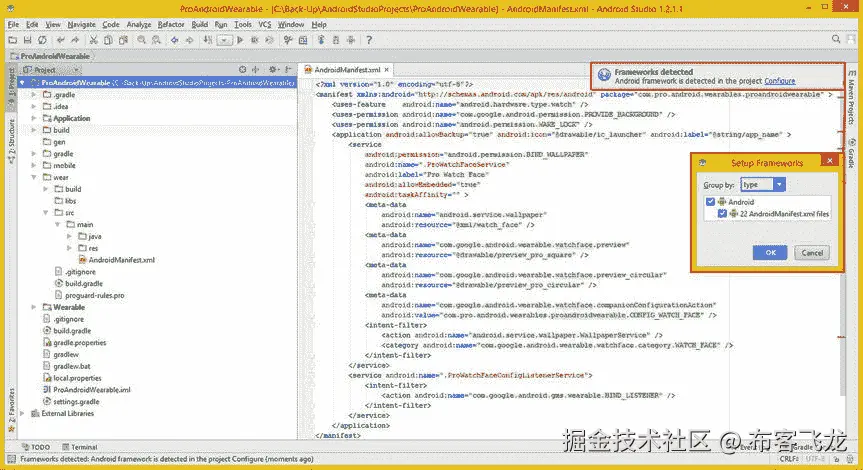Open the TODO tool window
The height and width of the screenshot is (470, 863).
coord(36,447)
